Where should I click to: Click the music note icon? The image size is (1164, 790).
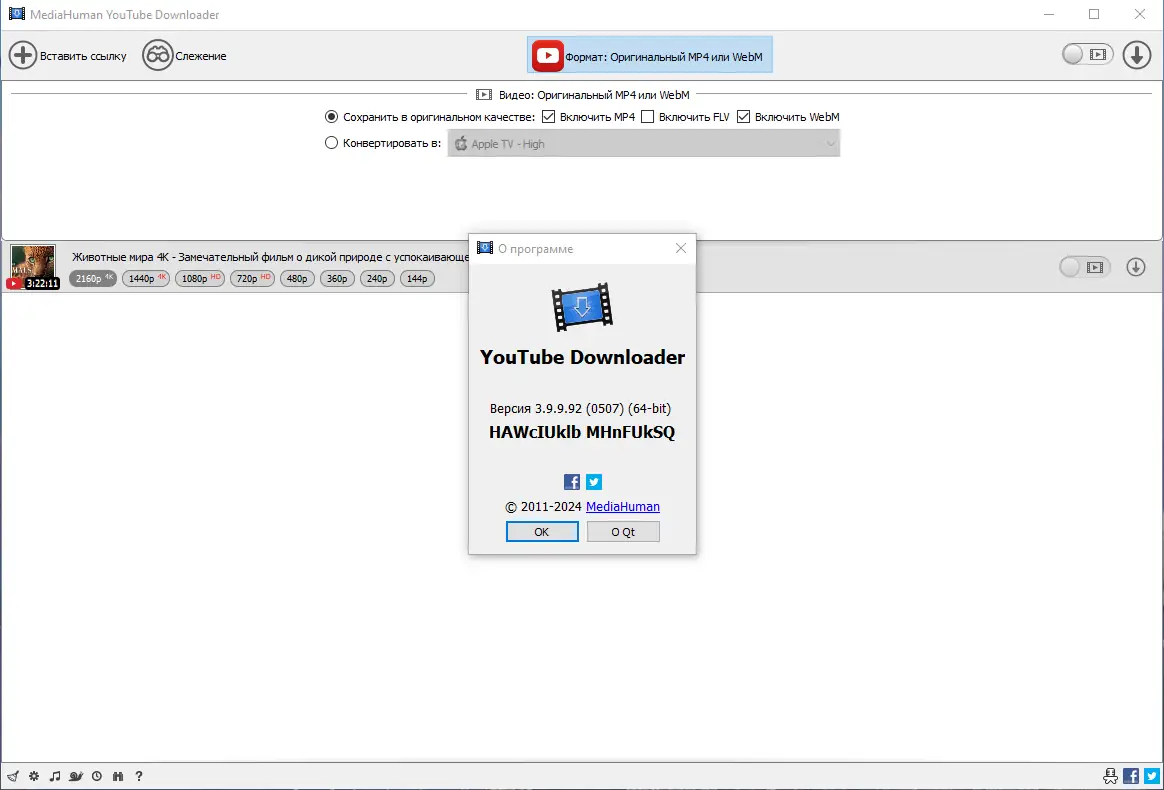pyautogui.click(x=55, y=777)
